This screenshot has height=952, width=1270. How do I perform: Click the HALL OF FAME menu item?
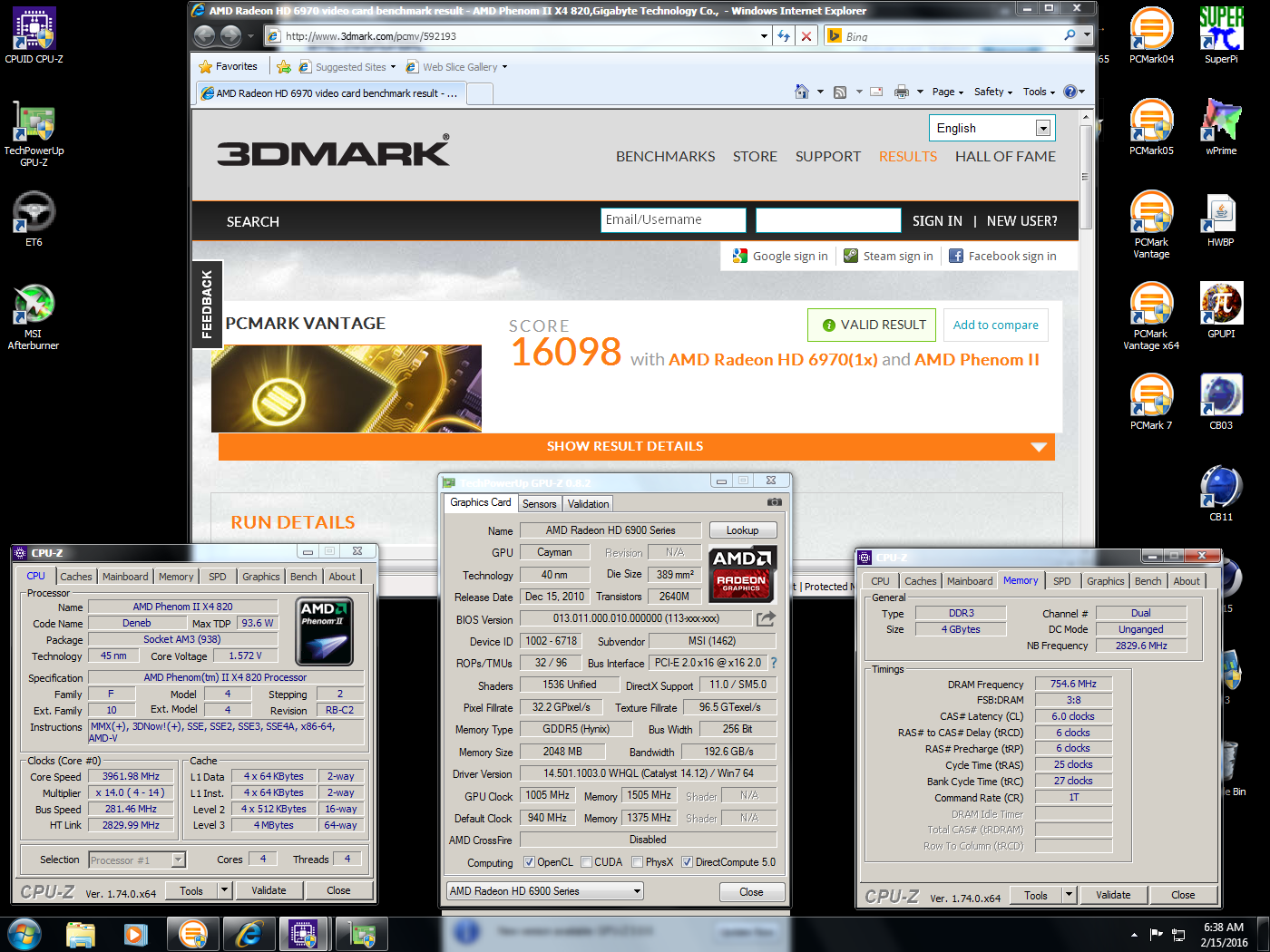[x=1005, y=156]
